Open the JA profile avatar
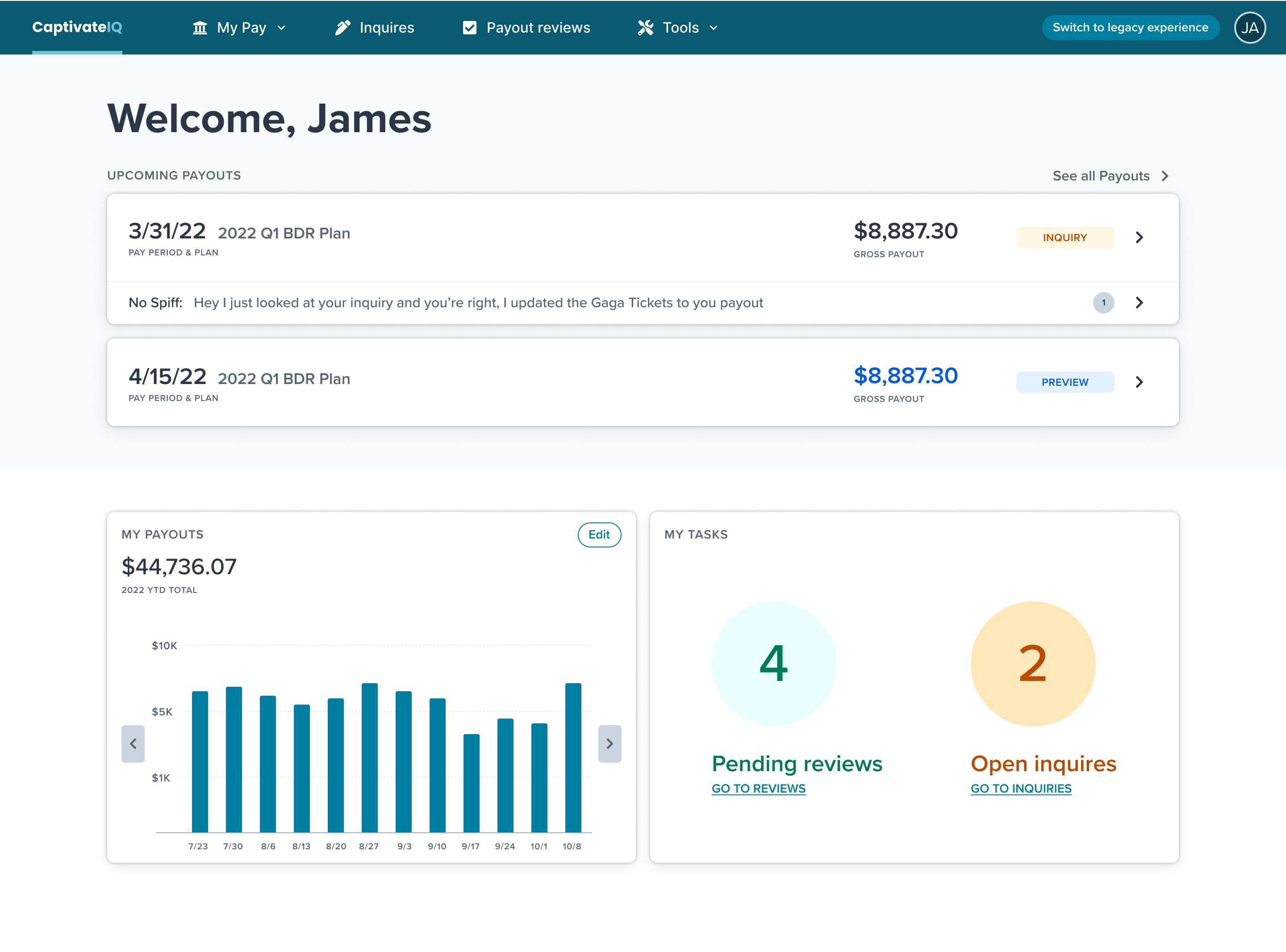This screenshot has height=952, width=1286. [1250, 27]
